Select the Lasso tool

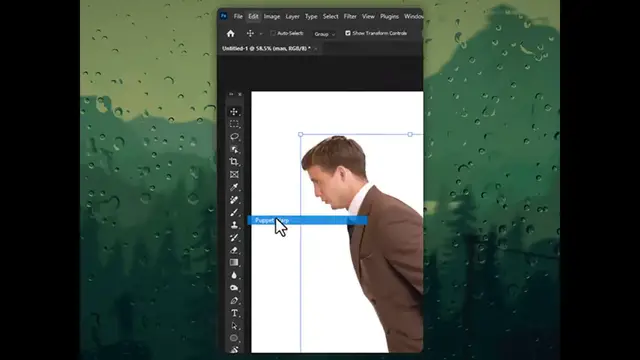click(x=234, y=137)
